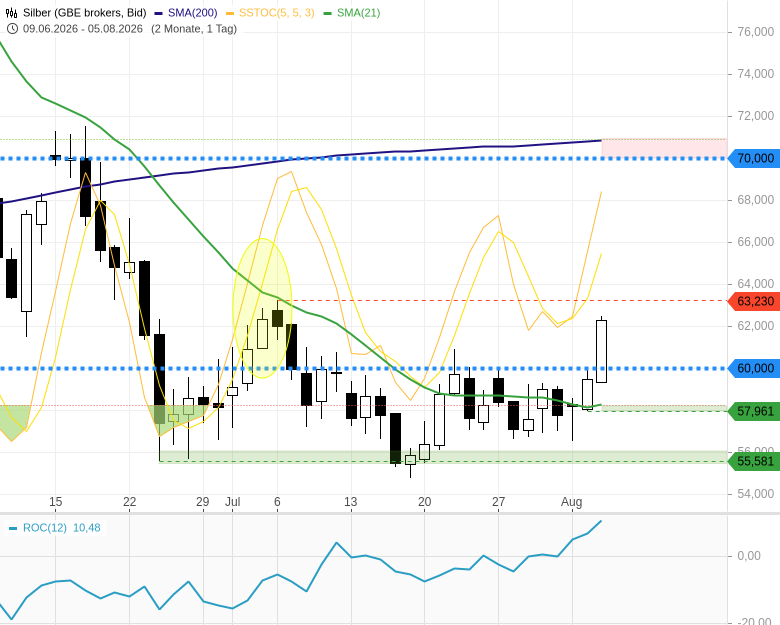The image size is (780, 625).
Task: Select the green 55,581 price marker
Action: coord(754,462)
